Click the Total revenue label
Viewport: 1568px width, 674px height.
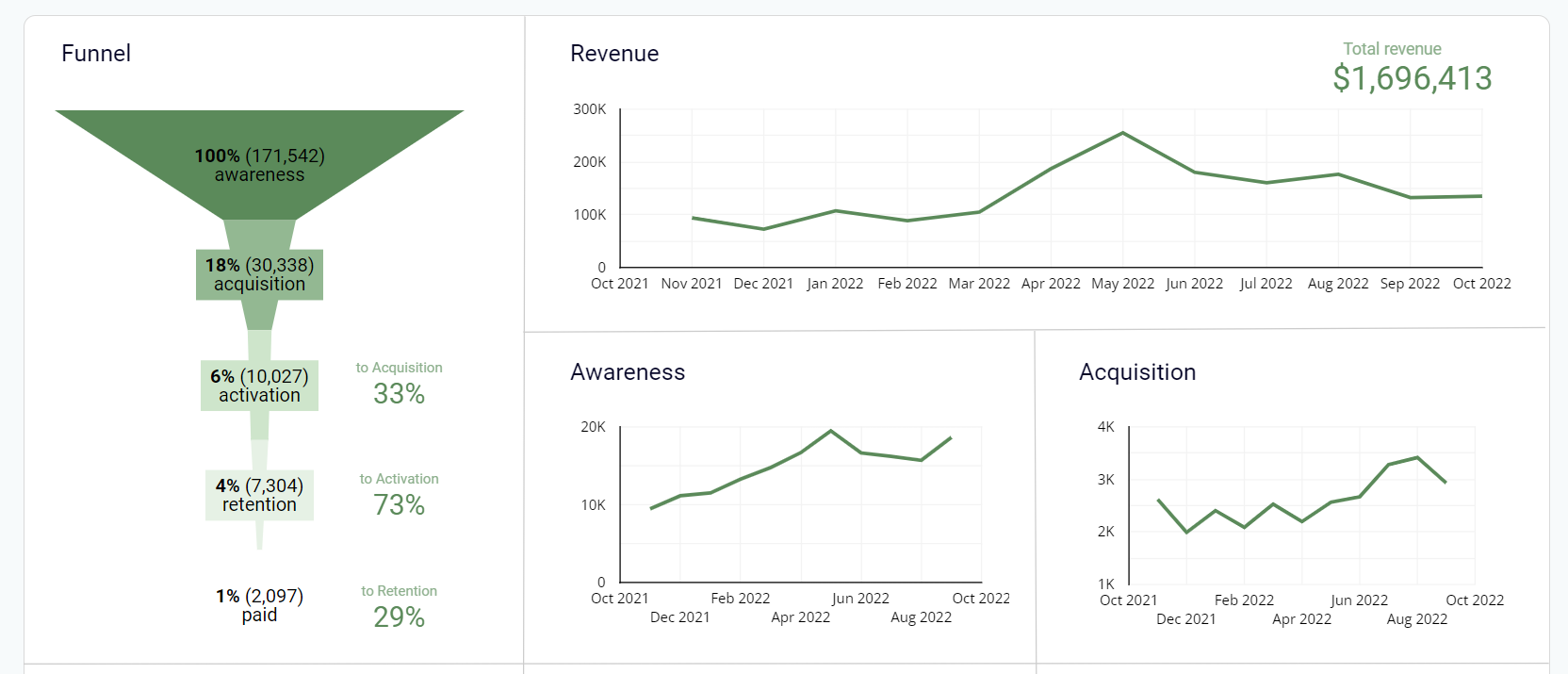[1392, 49]
